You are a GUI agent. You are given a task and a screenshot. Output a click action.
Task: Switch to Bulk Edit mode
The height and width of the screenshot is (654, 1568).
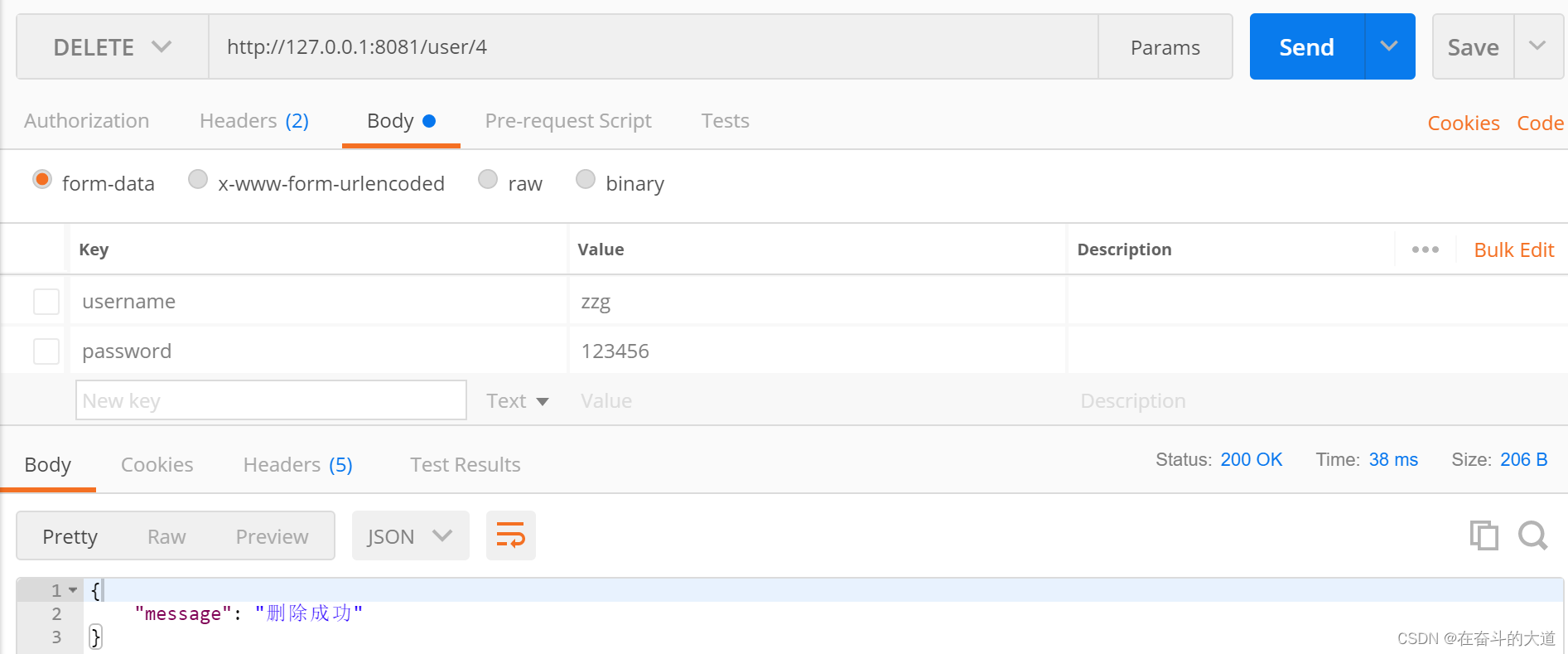point(1513,250)
